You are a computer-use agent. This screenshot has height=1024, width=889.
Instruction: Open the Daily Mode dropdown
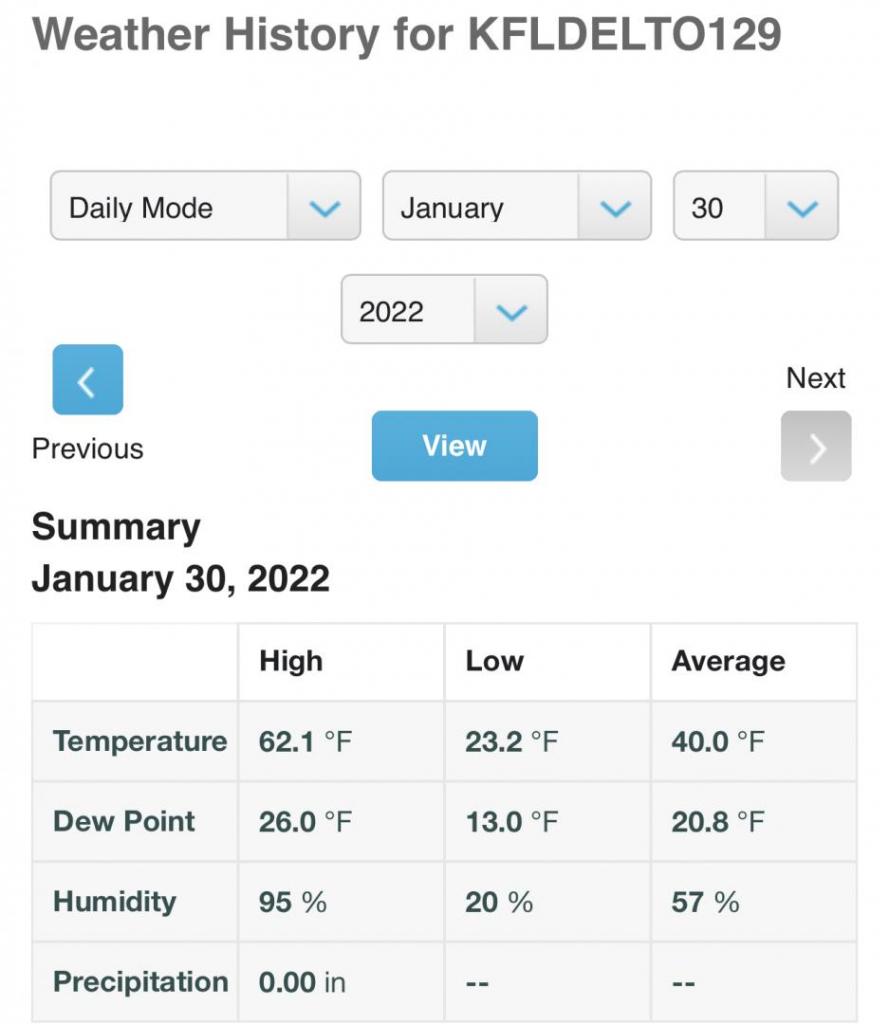tap(205, 206)
